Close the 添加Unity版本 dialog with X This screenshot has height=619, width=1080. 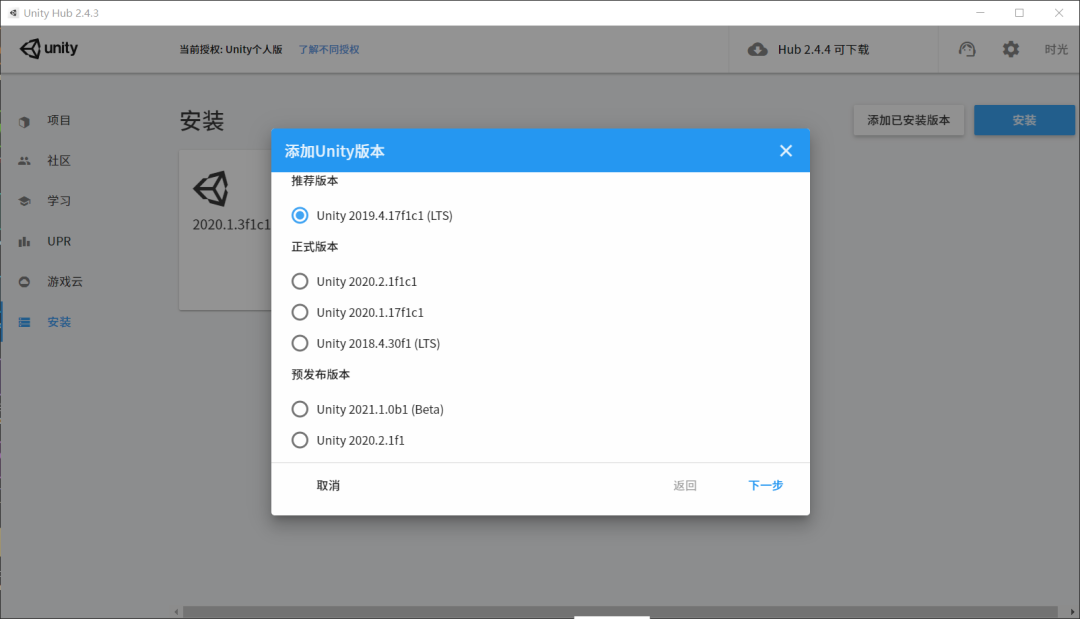[786, 151]
